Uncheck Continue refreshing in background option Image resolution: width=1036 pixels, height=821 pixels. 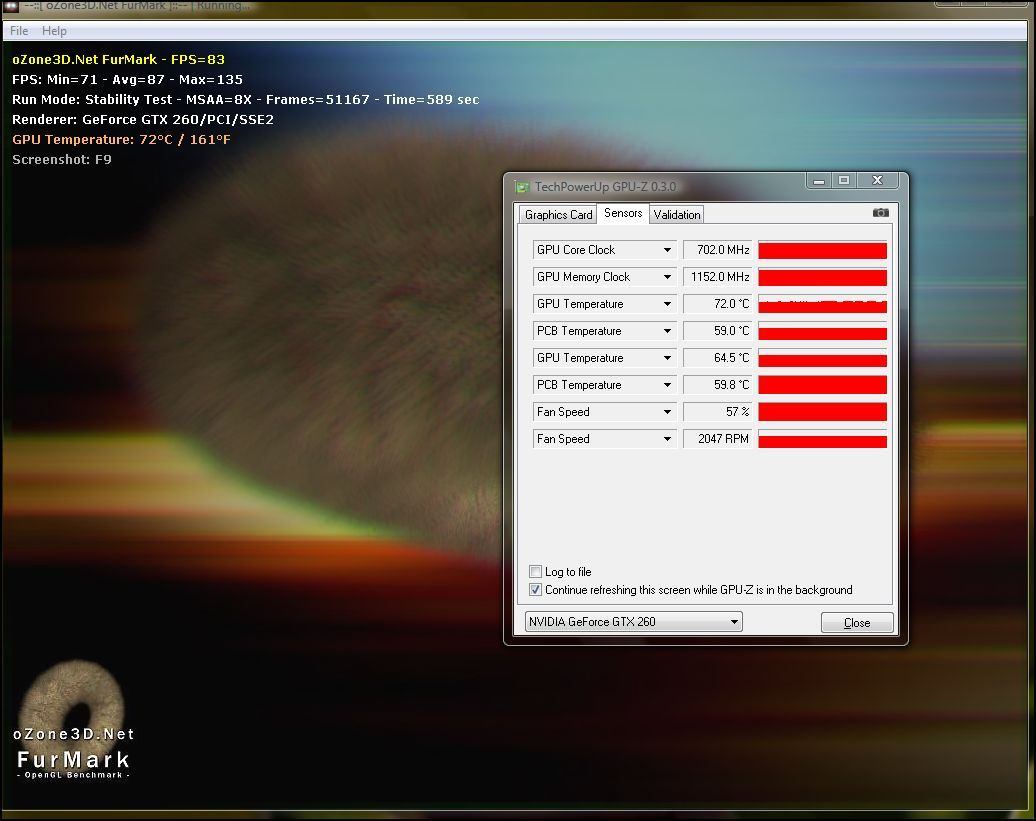[535, 590]
